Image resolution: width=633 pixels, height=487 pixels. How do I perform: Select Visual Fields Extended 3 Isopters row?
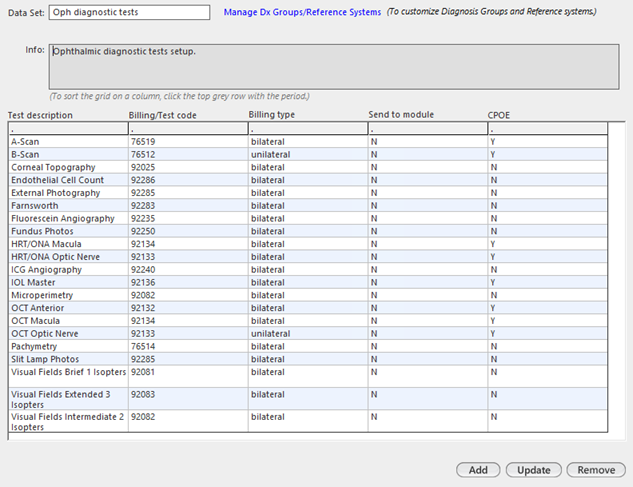(x=308, y=399)
